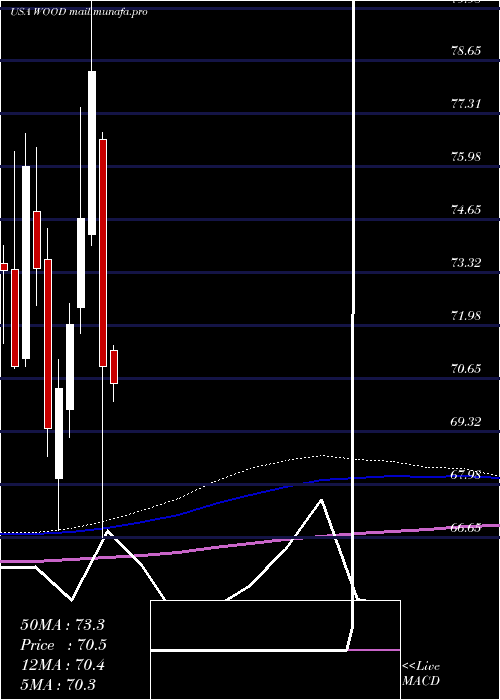
Task: Click the 75.98 price axis label
Action: coord(466,157)
